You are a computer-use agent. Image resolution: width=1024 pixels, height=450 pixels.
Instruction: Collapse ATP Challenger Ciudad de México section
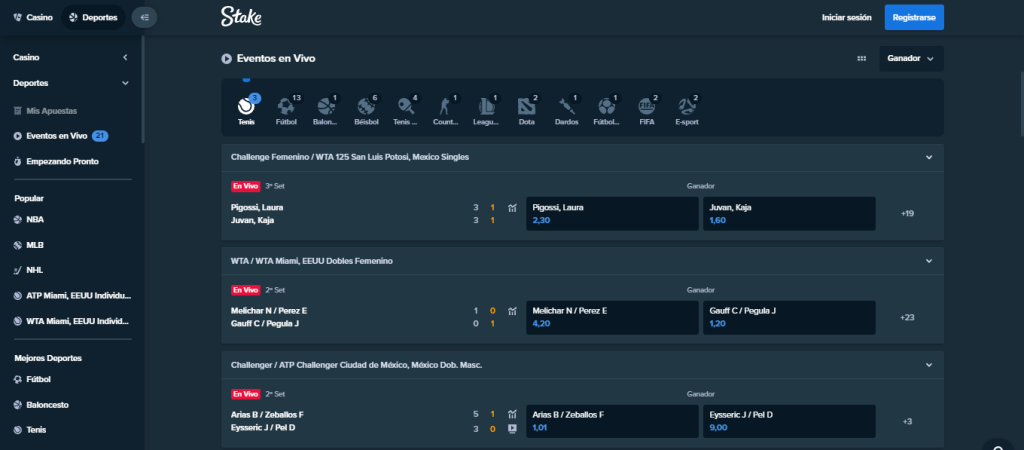(x=929, y=365)
